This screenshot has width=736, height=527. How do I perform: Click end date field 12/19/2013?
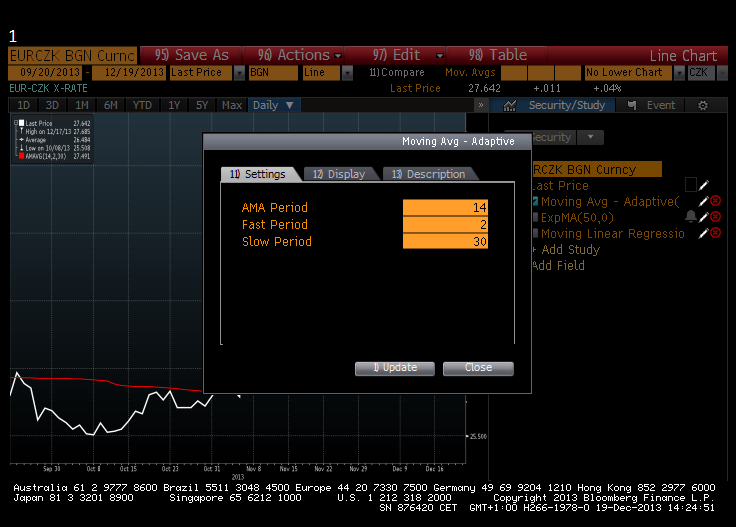pyautogui.click(x=129, y=73)
